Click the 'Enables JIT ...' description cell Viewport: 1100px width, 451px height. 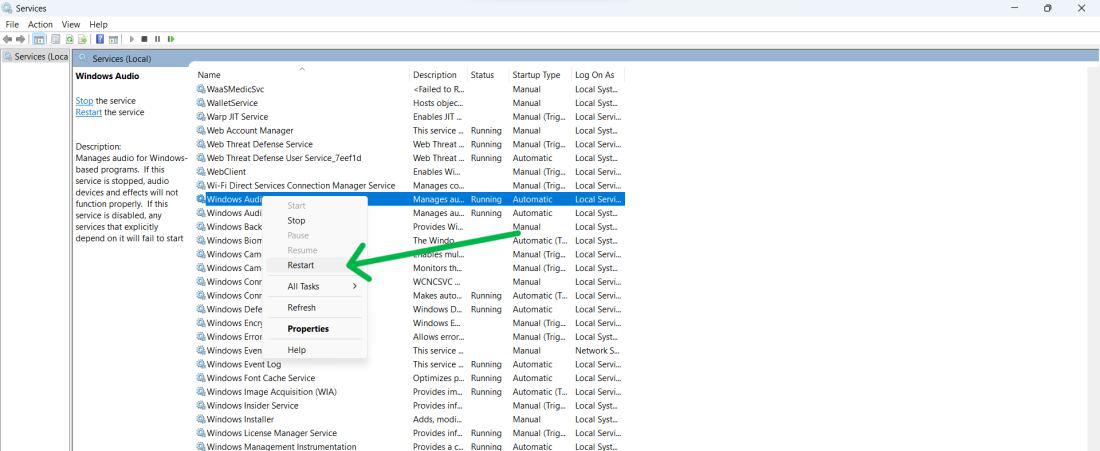(438, 116)
